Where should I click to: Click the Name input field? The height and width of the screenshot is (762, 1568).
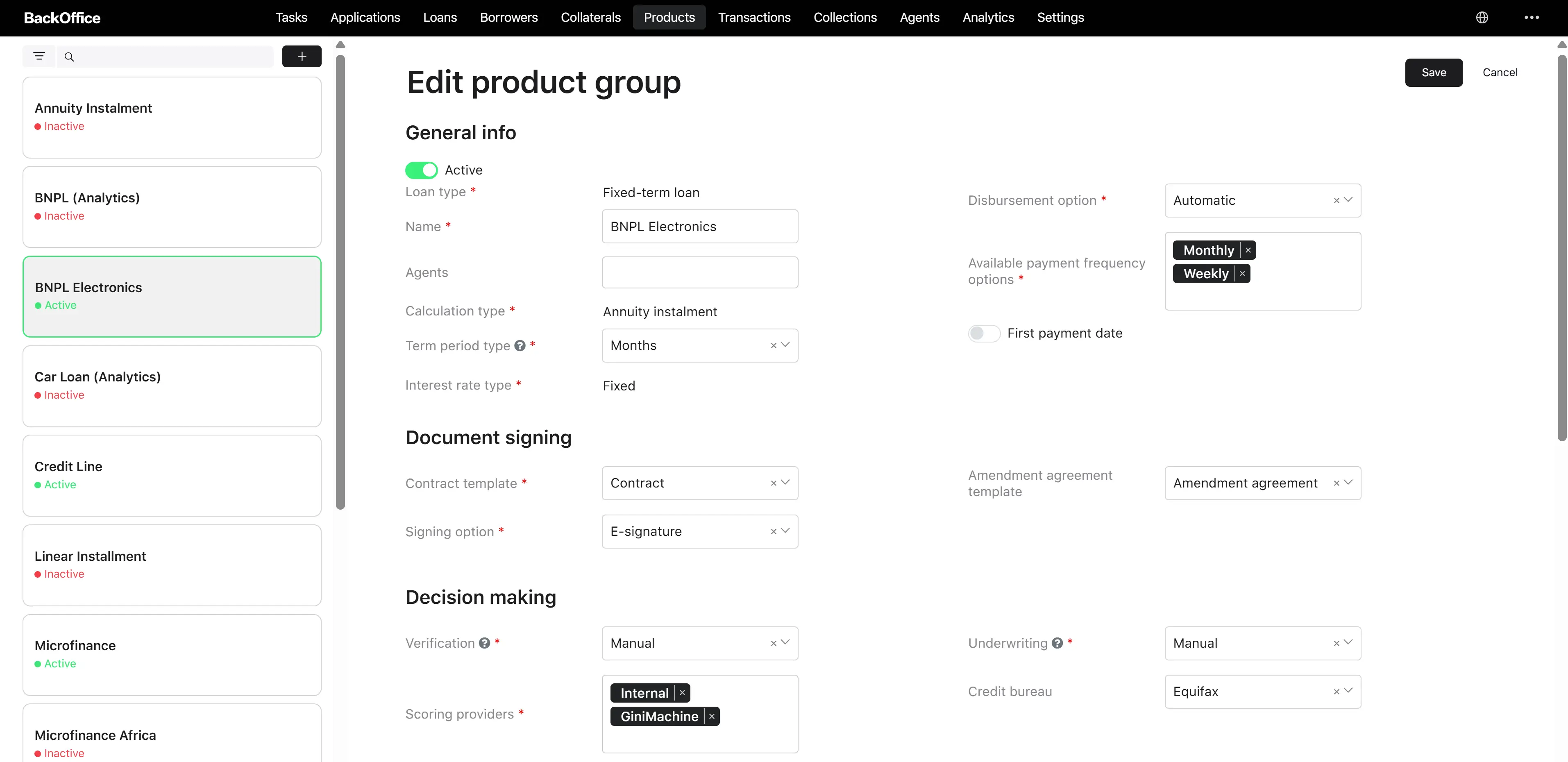[x=700, y=227]
